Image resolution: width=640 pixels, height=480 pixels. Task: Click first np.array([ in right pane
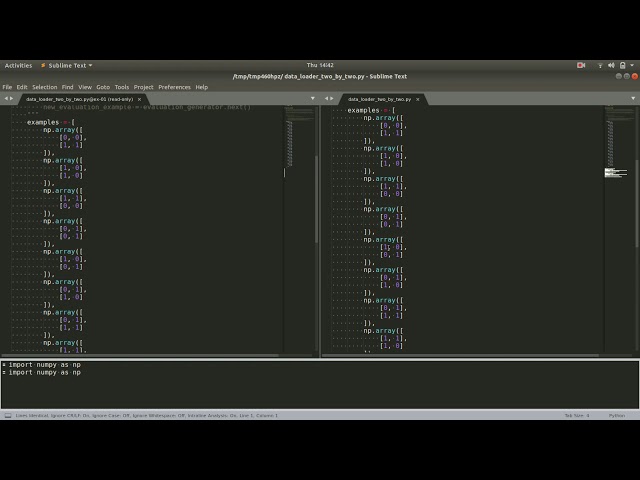pyautogui.click(x=383, y=118)
